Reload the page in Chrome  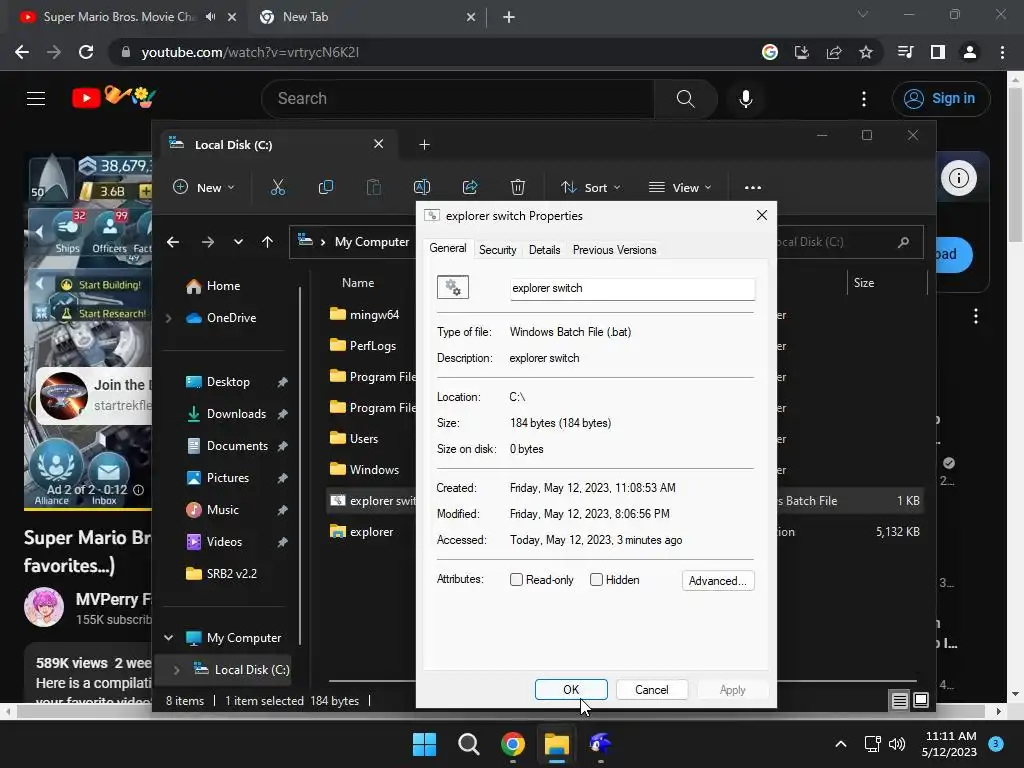[x=86, y=52]
